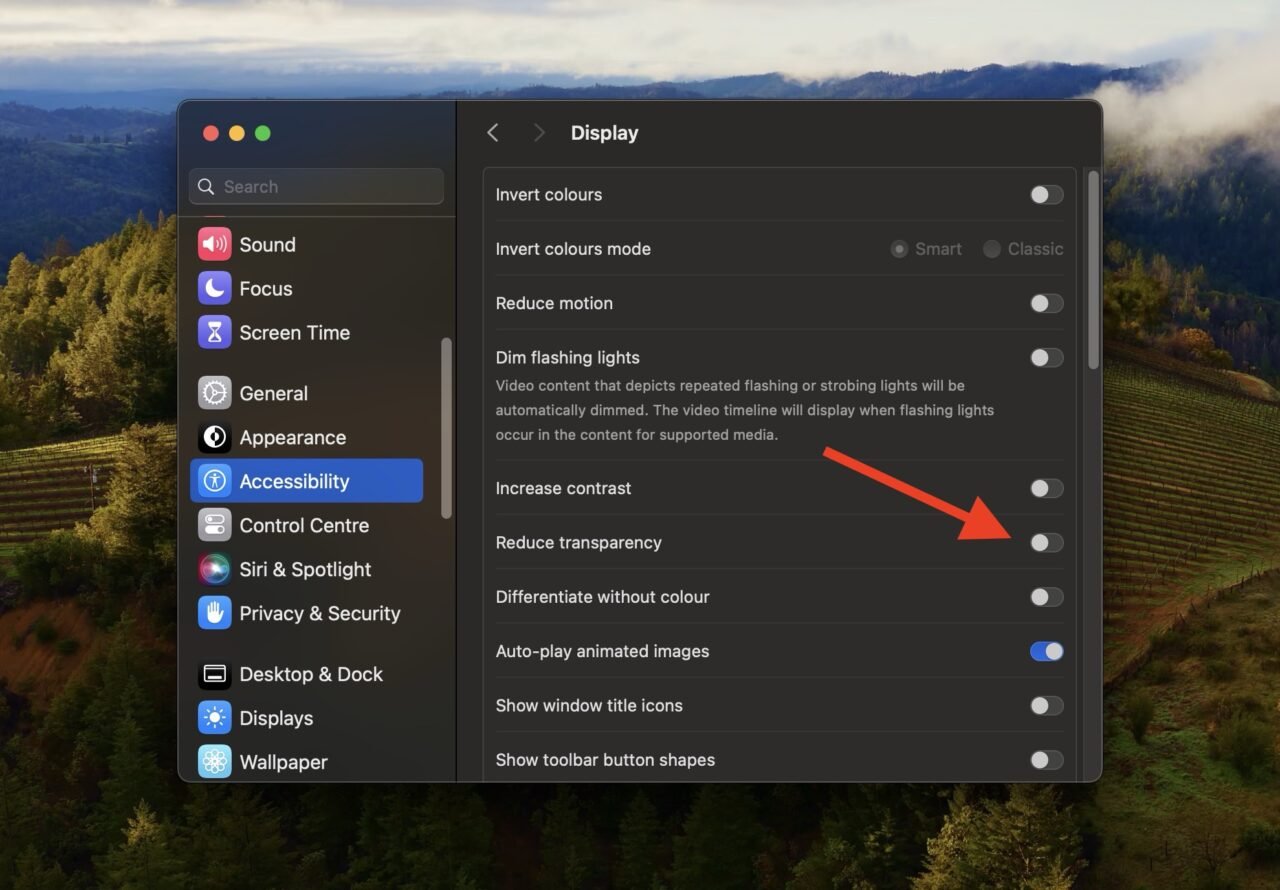The width and height of the screenshot is (1280, 890).
Task: Click the Accessibility figure icon
Action: [x=214, y=481]
